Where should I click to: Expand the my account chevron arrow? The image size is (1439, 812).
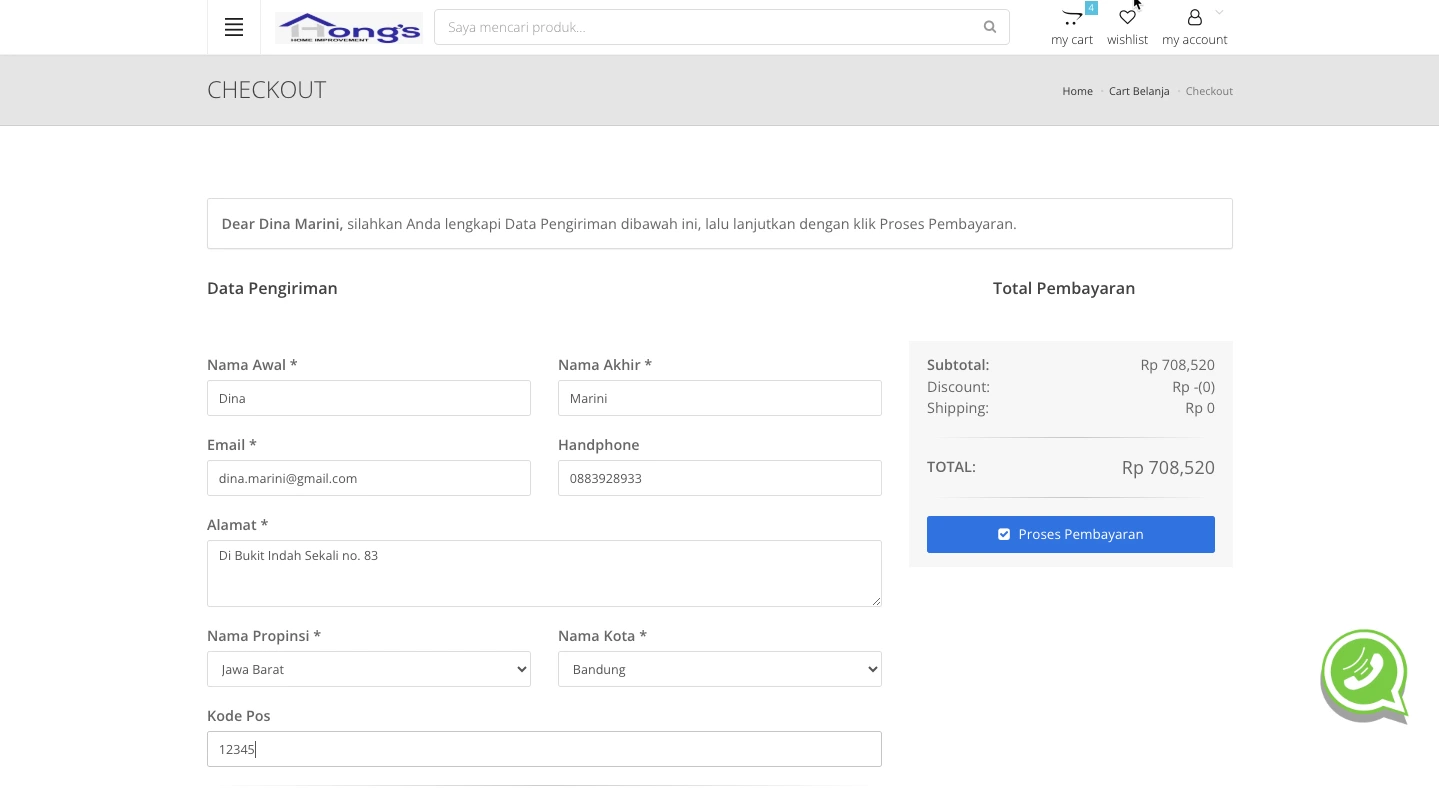tap(1219, 12)
